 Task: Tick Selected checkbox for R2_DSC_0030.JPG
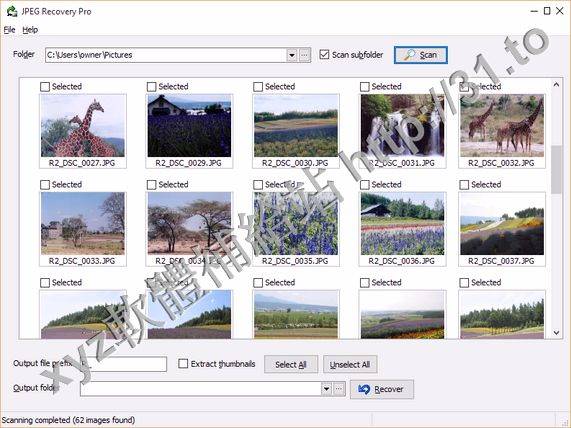[258, 87]
